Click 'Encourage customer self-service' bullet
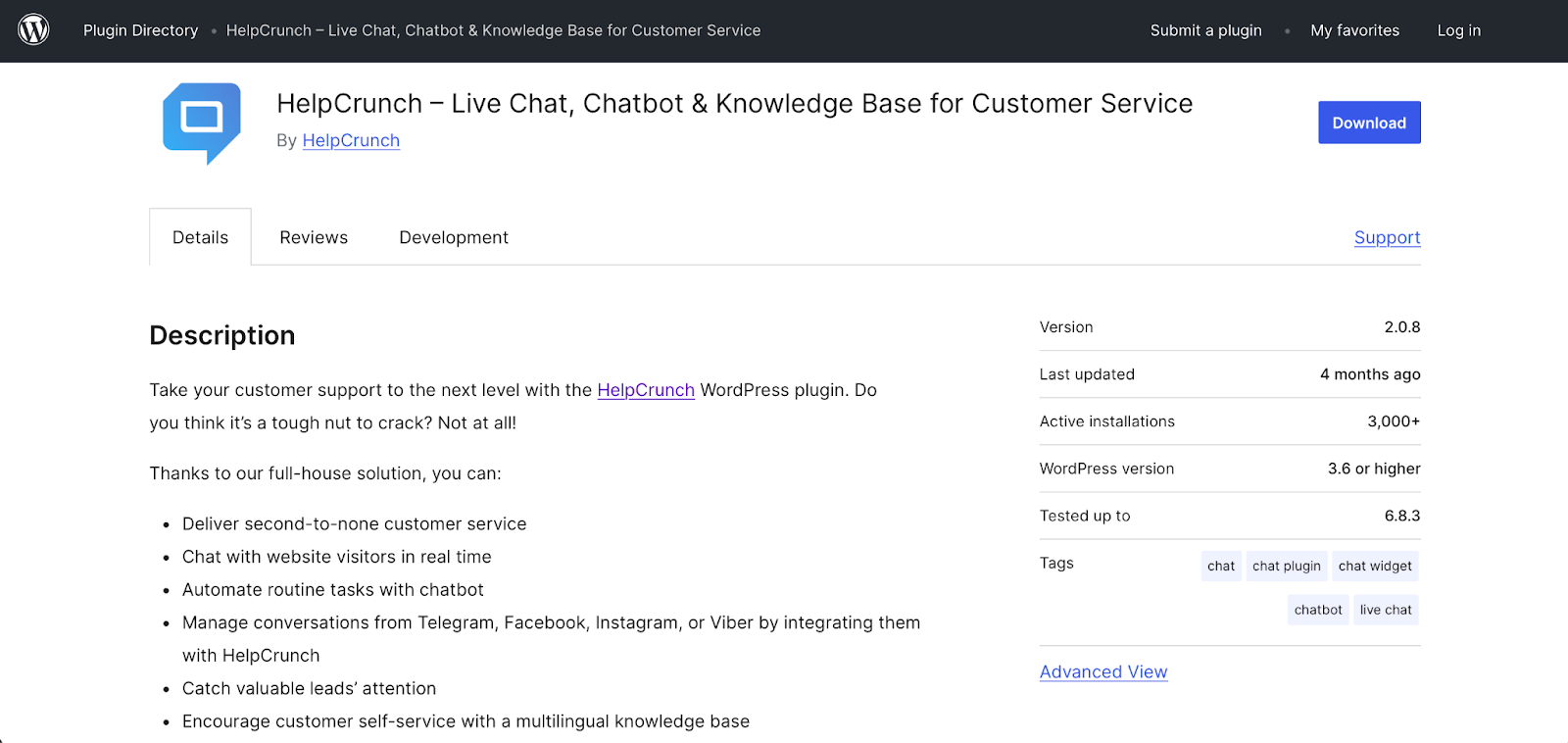The image size is (1568, 743). [466, 721]
